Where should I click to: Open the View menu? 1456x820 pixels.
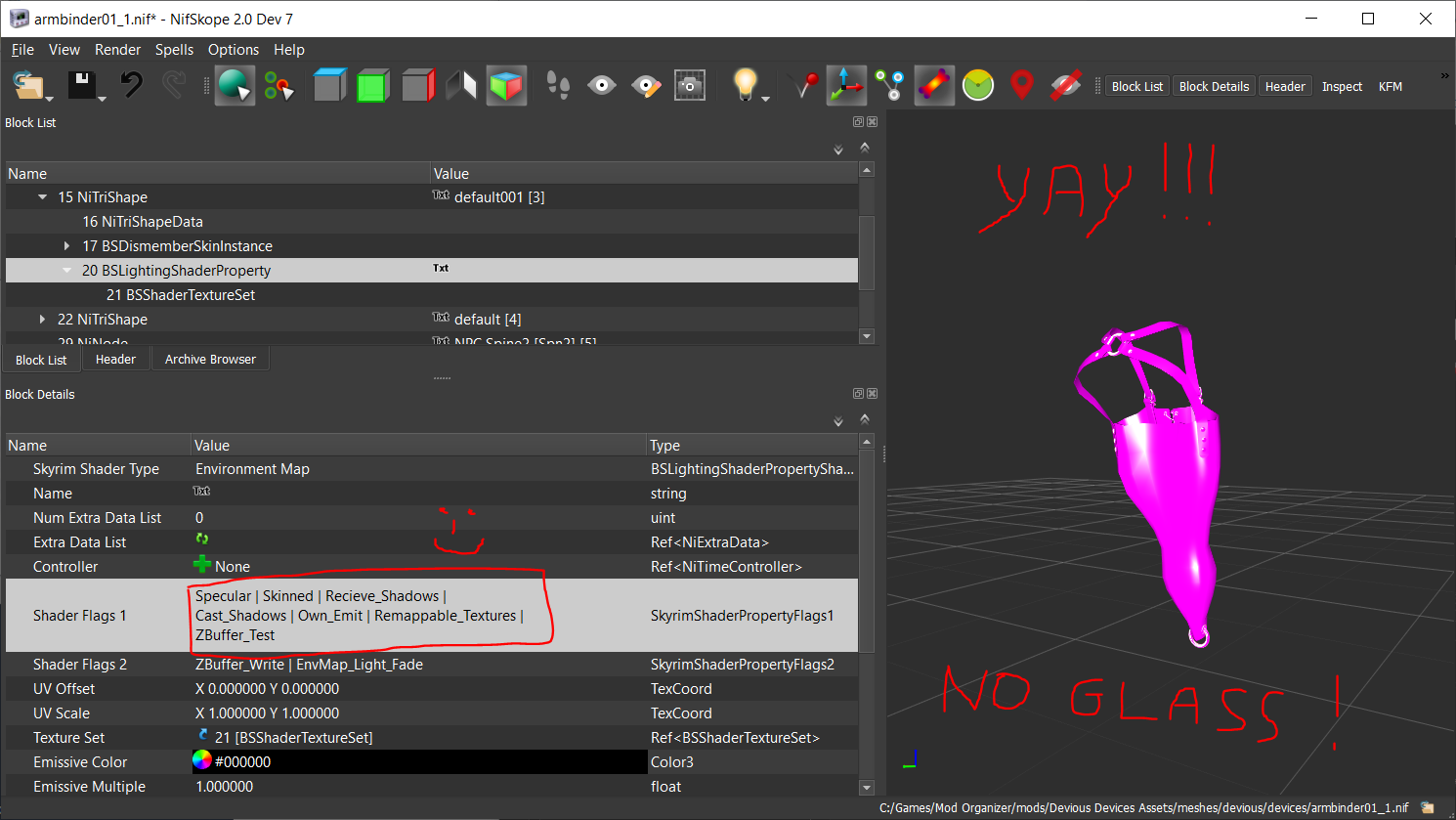pyautogui.click(x=64, y=50)
